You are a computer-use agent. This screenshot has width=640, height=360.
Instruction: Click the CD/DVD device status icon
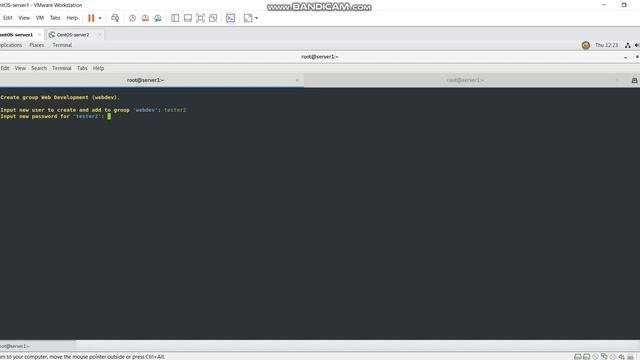click(x=596, y=357)
